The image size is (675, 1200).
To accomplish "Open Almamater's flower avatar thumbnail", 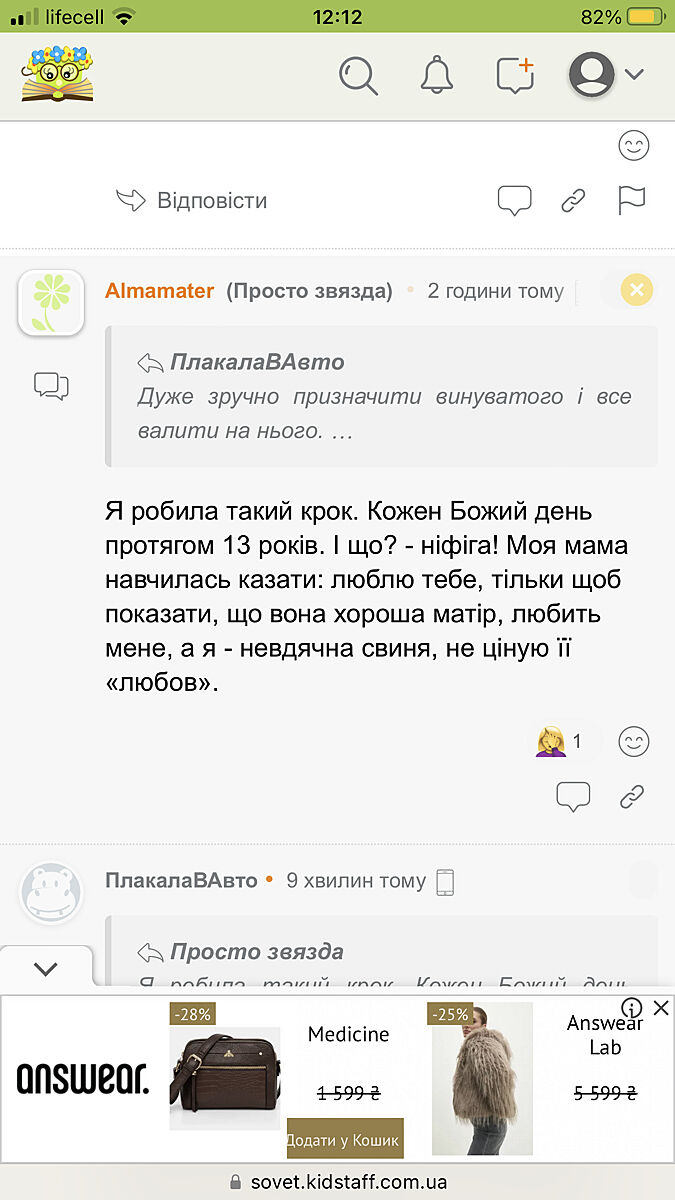I will (51, 302).
